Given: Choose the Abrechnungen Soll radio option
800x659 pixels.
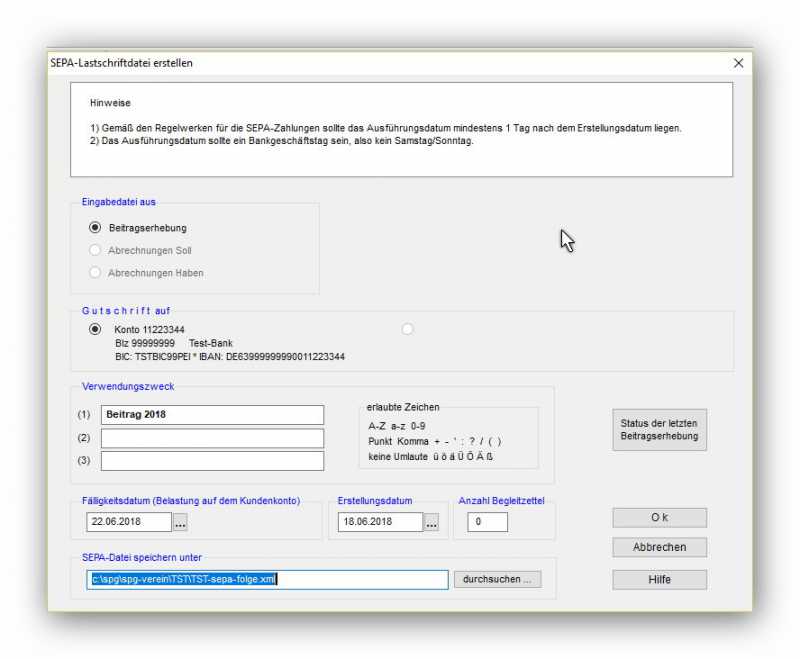Looking at the screenshot, I should pyautogui.click(x=95, y=250).
